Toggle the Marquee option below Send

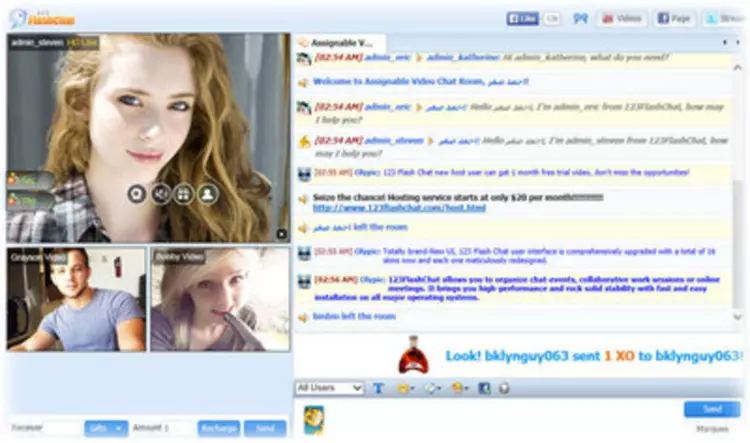coord(712,429)
